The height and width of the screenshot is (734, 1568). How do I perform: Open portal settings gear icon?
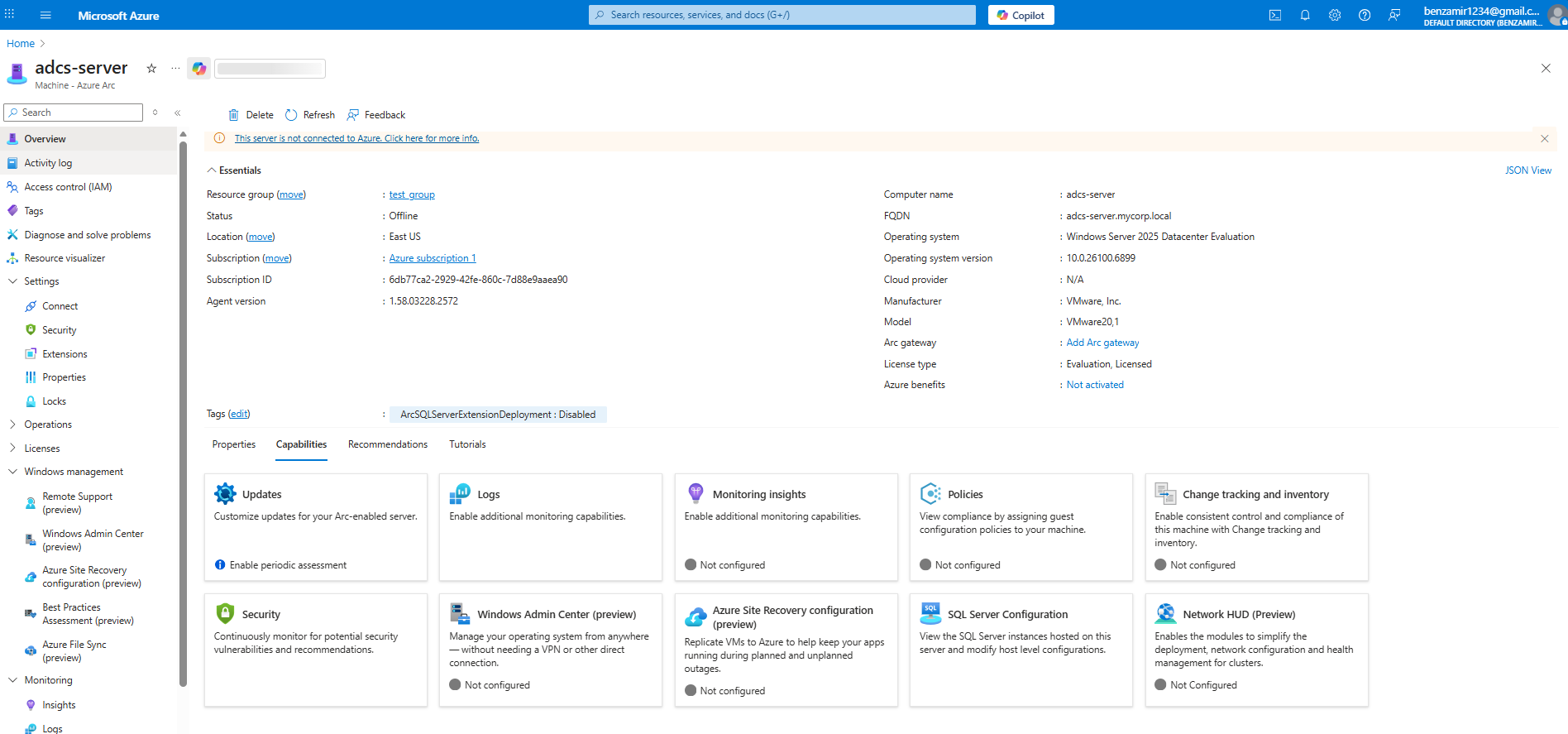(x=1335, y=15)
